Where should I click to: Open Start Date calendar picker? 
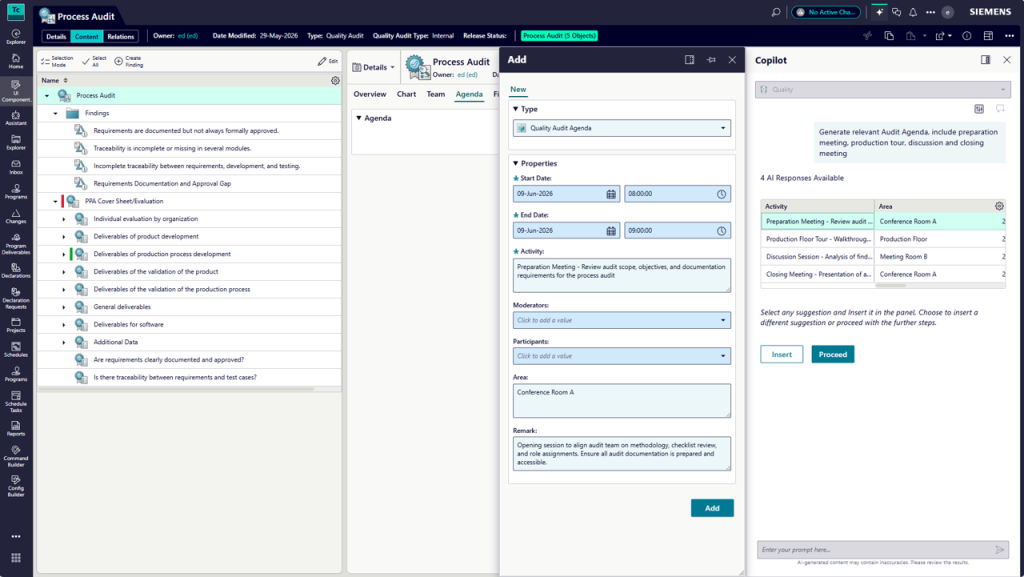[x=611, y=194]
